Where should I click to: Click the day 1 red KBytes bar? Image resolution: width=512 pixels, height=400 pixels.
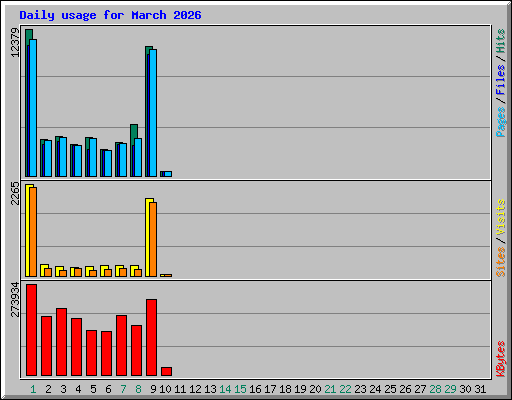[31, 330]
